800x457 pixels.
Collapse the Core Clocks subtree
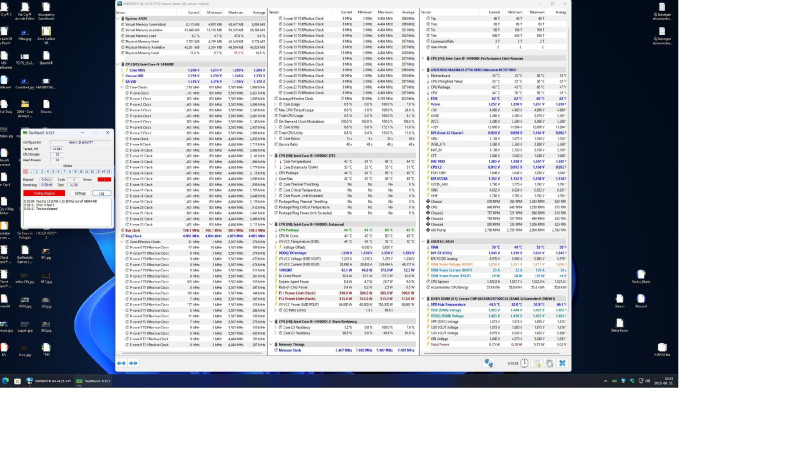click(122, 87)
